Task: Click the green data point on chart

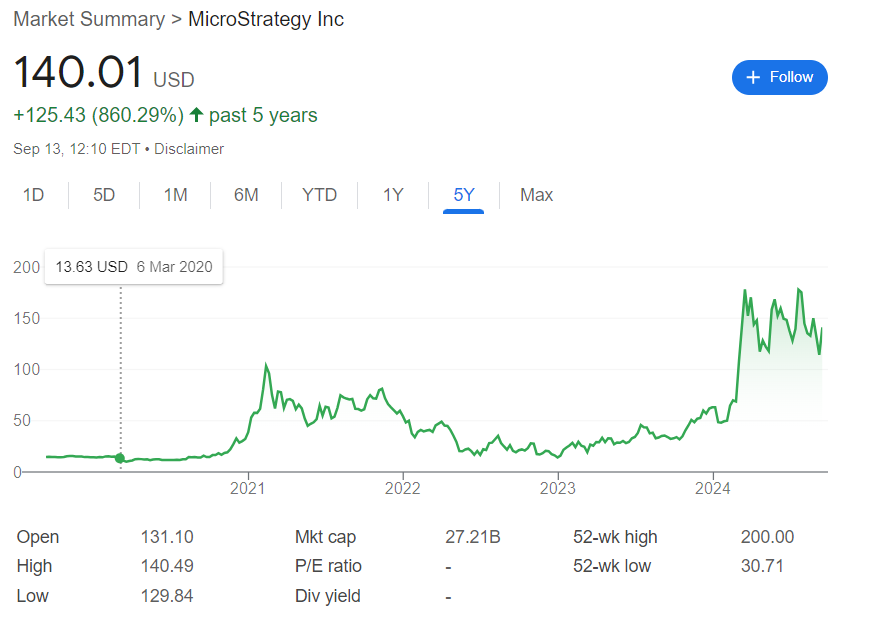Action: click(x=120, y=458)
